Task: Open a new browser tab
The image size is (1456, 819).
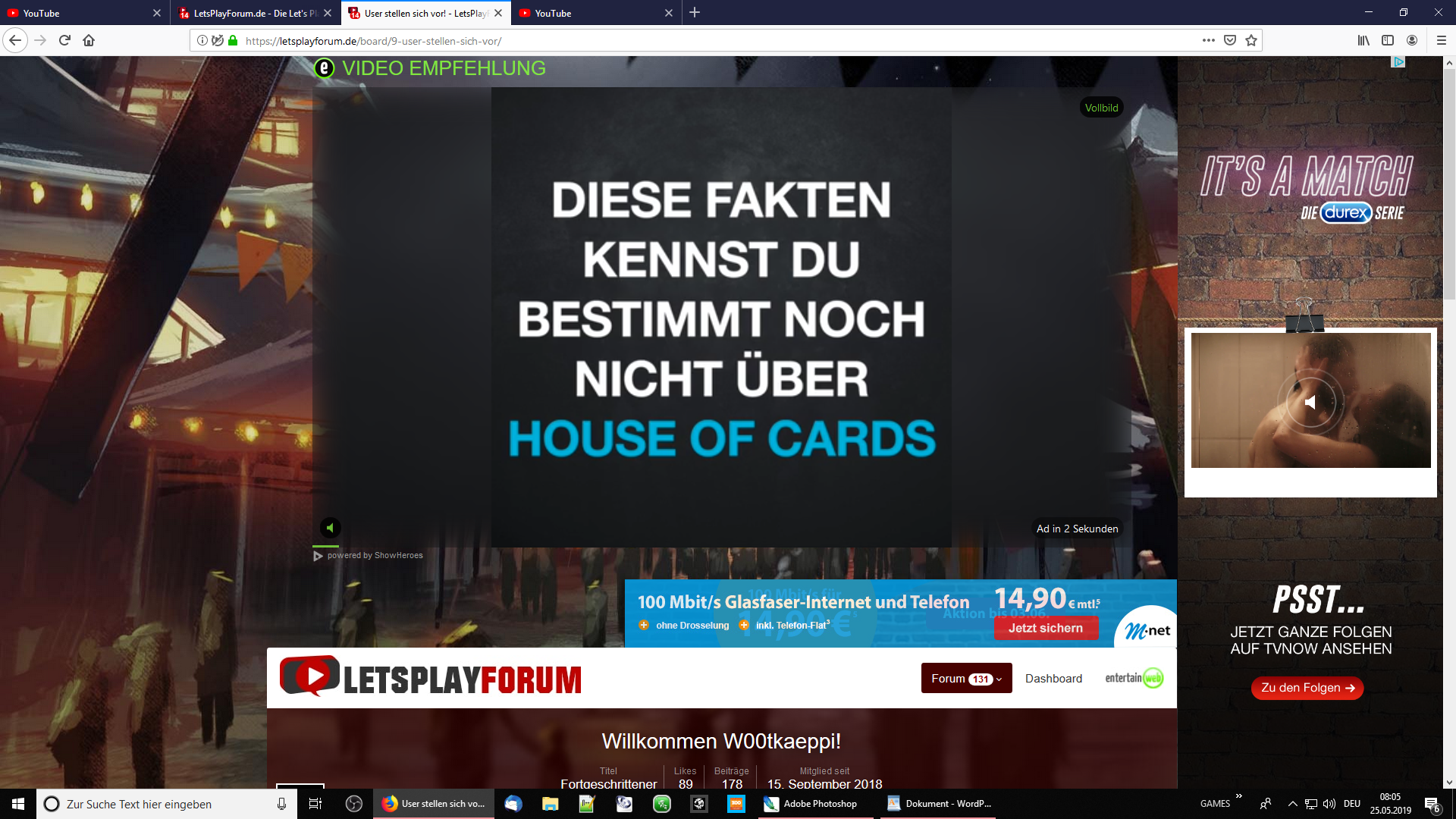Action: click(695, 12)
